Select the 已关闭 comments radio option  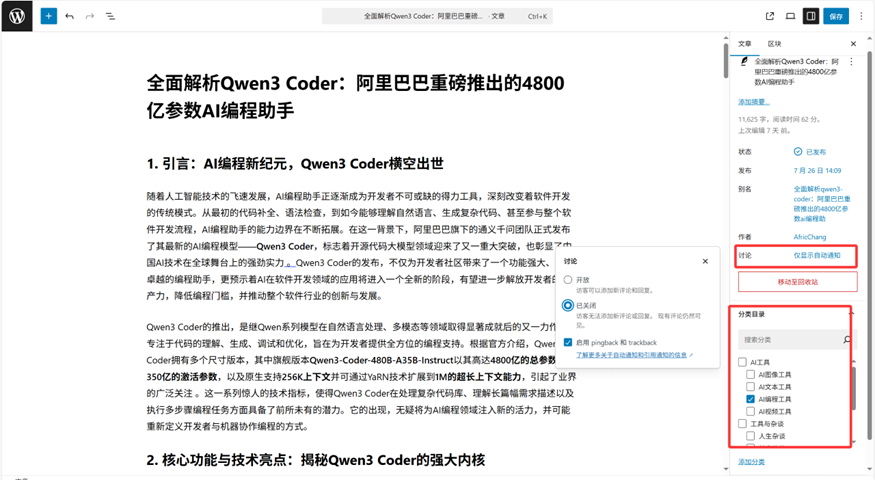click(x=568, y=305)
